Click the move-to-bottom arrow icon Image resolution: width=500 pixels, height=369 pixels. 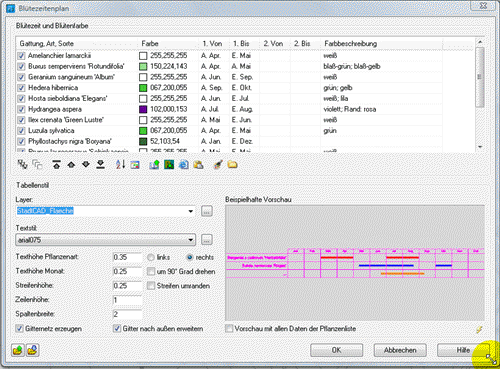pos(100,164)
